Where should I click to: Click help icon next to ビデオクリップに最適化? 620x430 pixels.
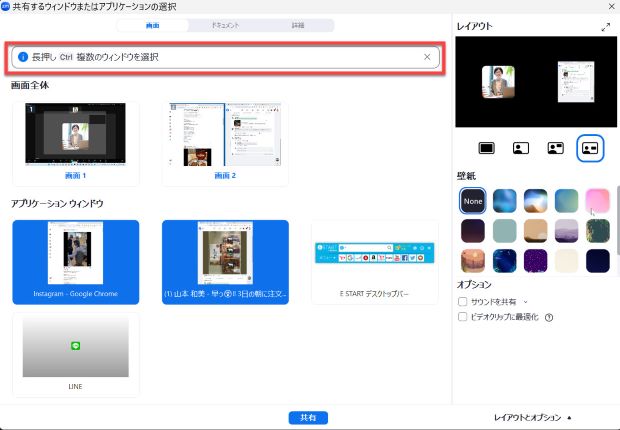click(x=549, y=317)
